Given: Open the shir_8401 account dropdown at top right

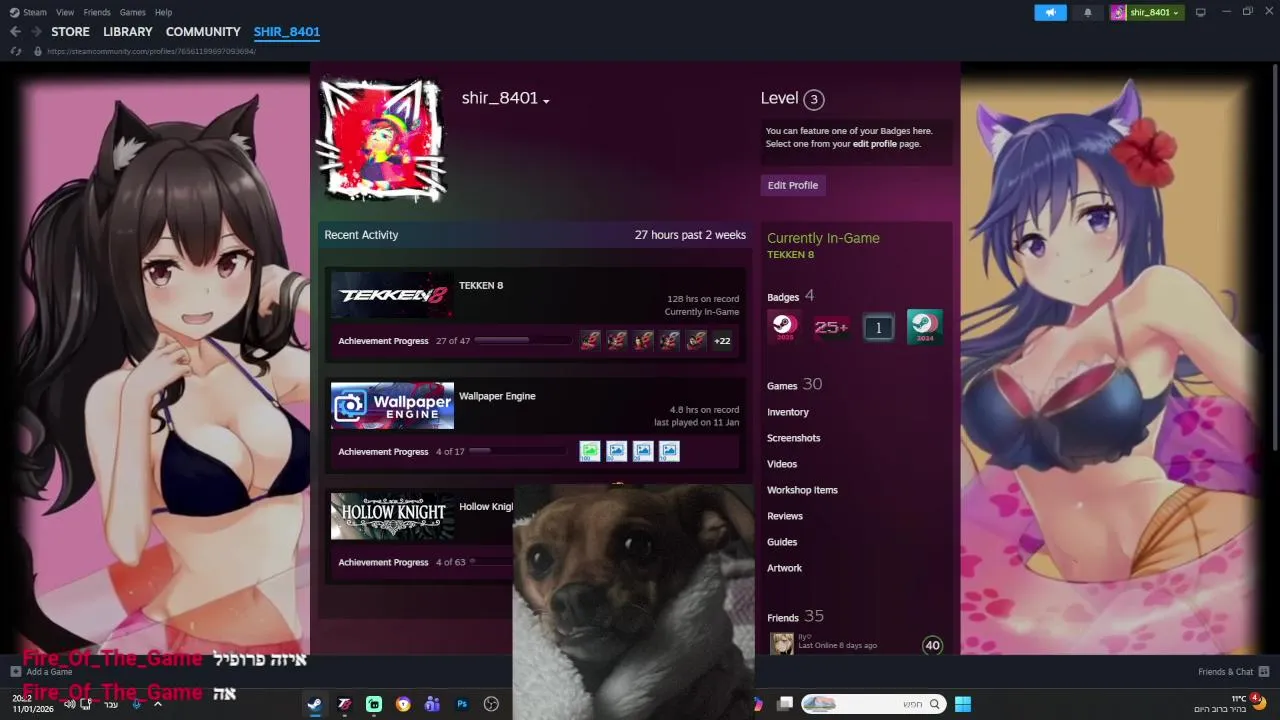Looking at the screenshot, I should [x=1146, y=12].
